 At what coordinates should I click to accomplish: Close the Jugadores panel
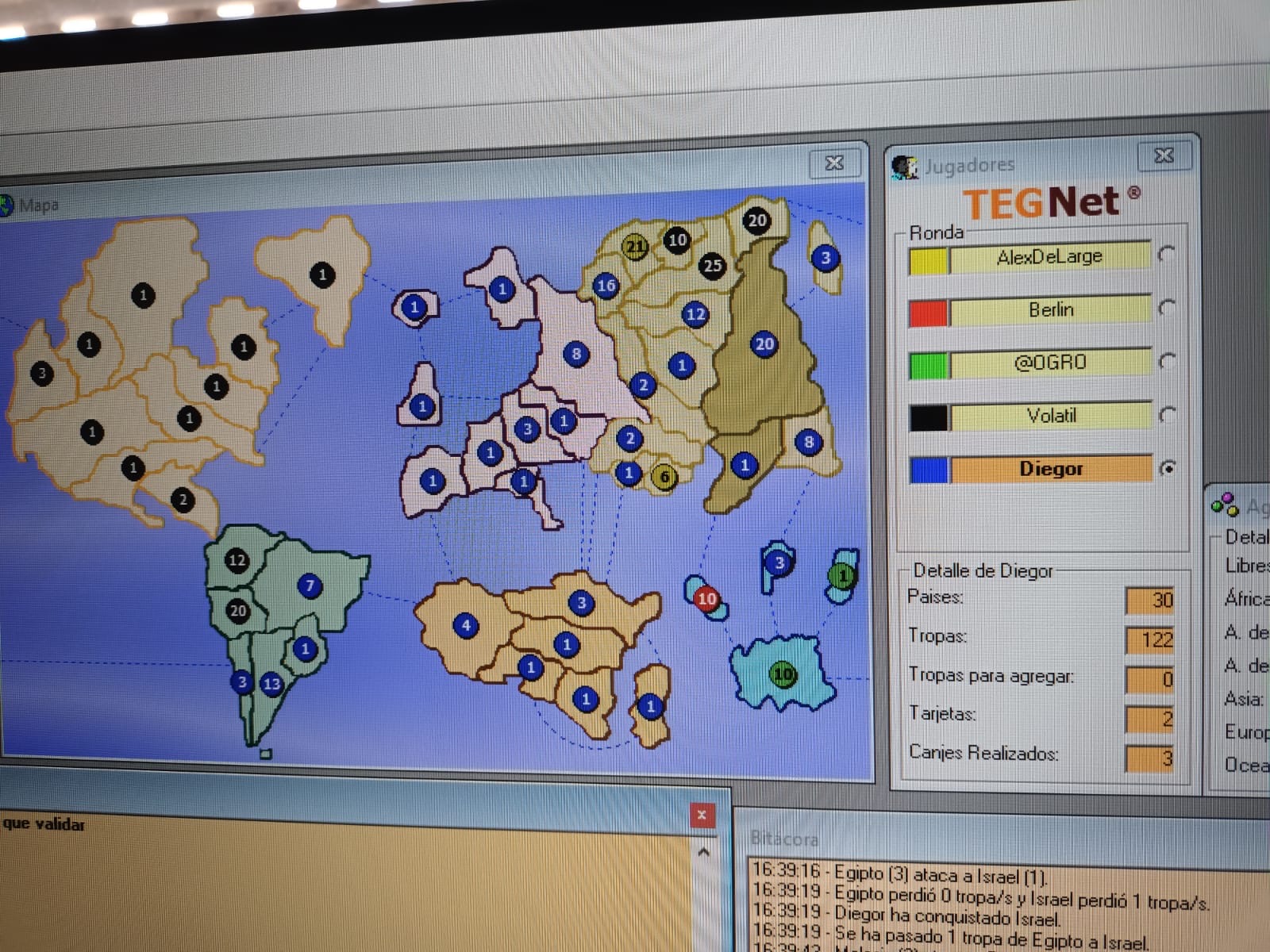(x=1163, y=155)
